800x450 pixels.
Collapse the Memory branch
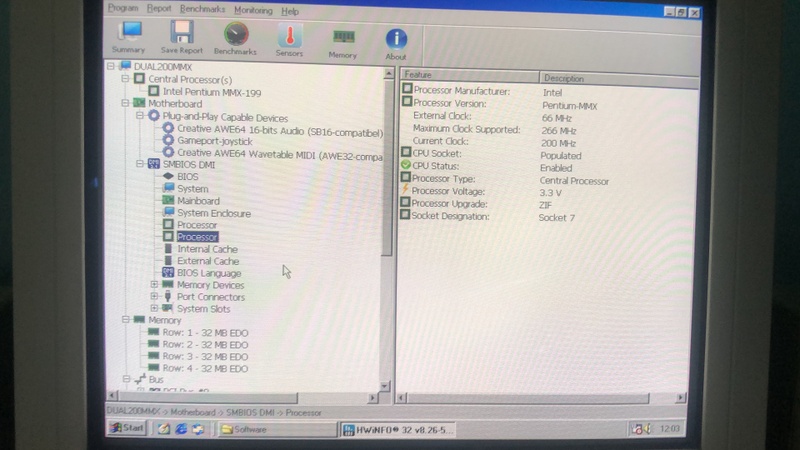126,319
